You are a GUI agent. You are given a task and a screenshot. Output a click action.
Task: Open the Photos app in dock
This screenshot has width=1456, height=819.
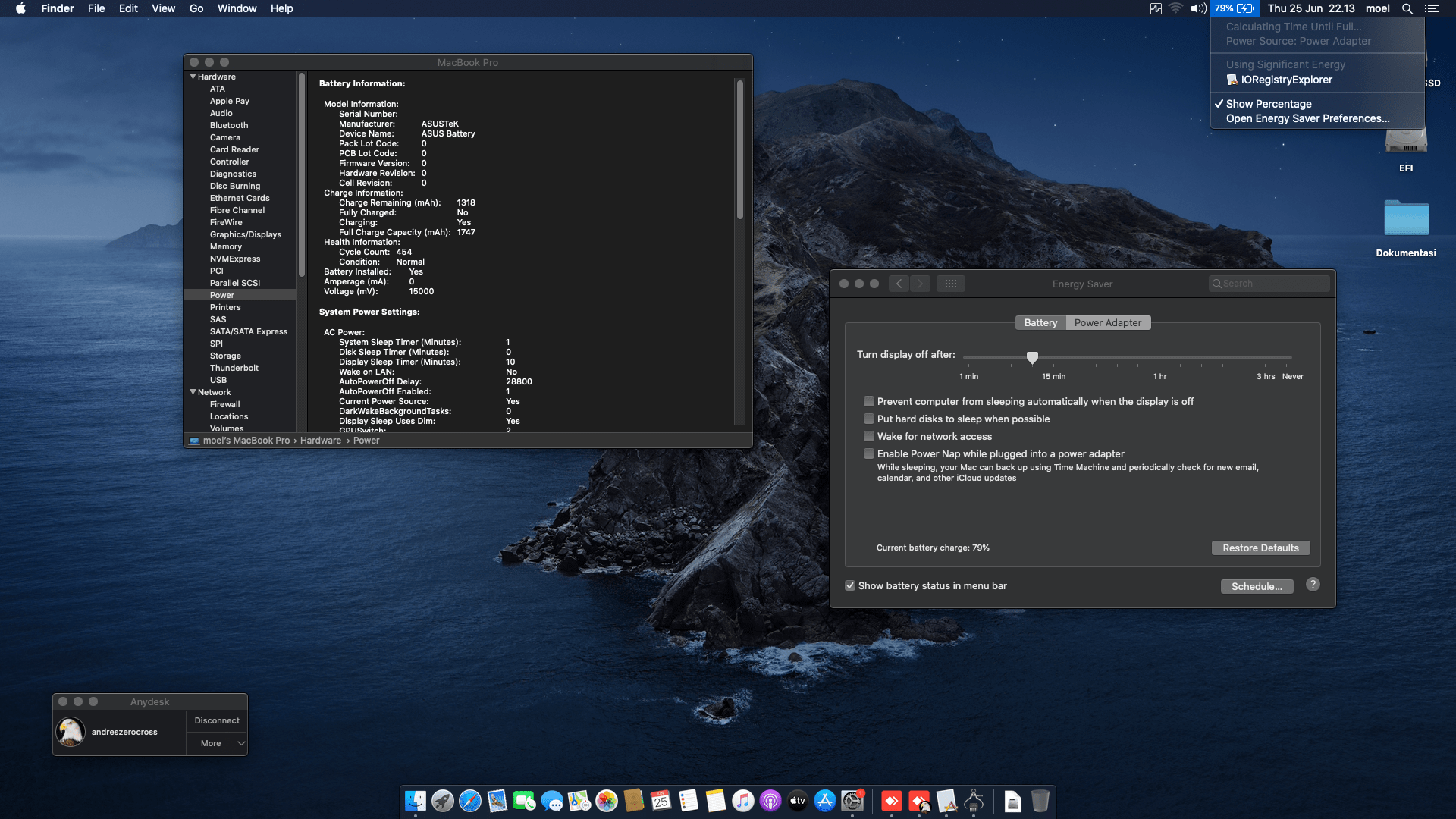click(x=607, y=801)
